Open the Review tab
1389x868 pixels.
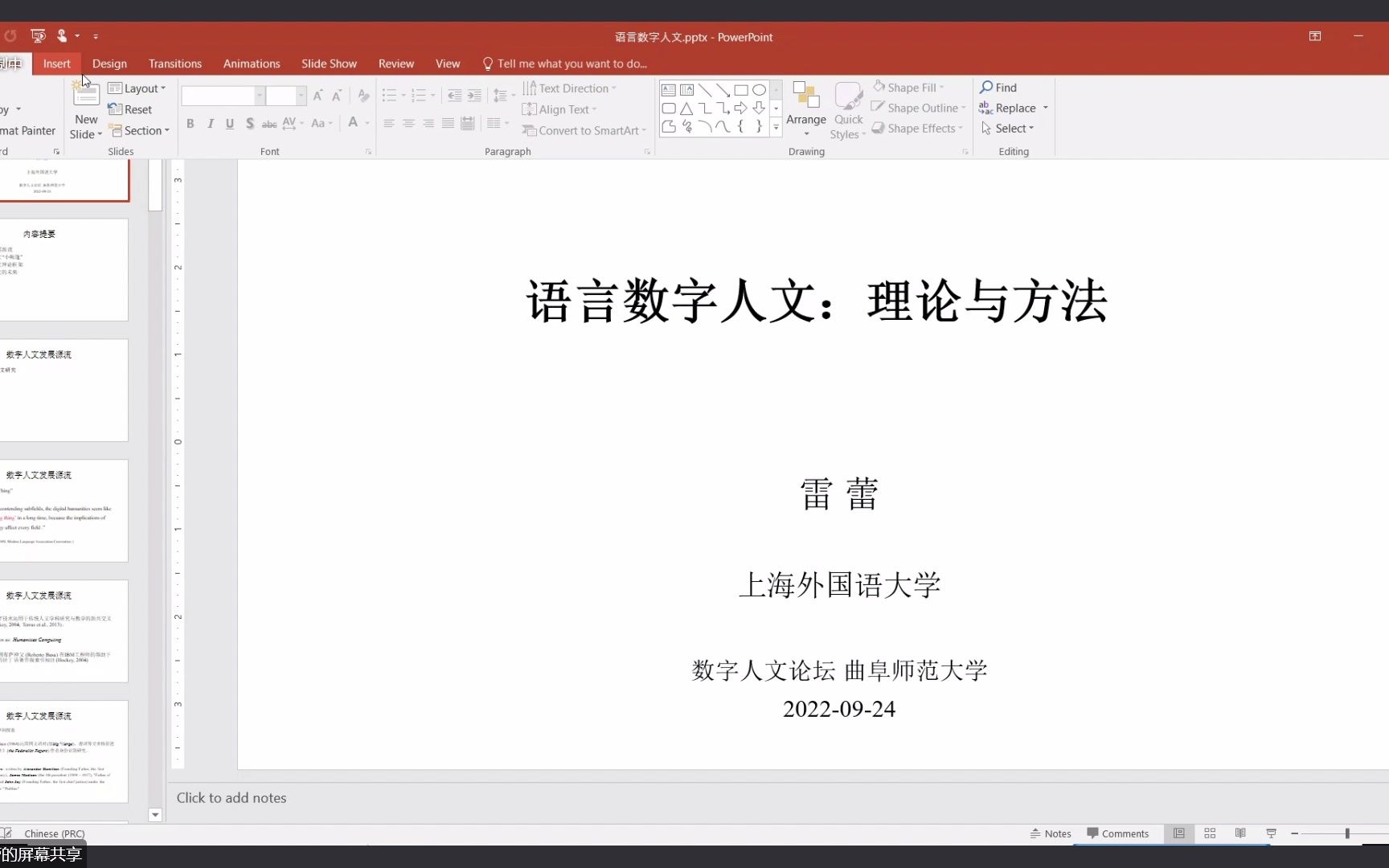tap(395, 63)
